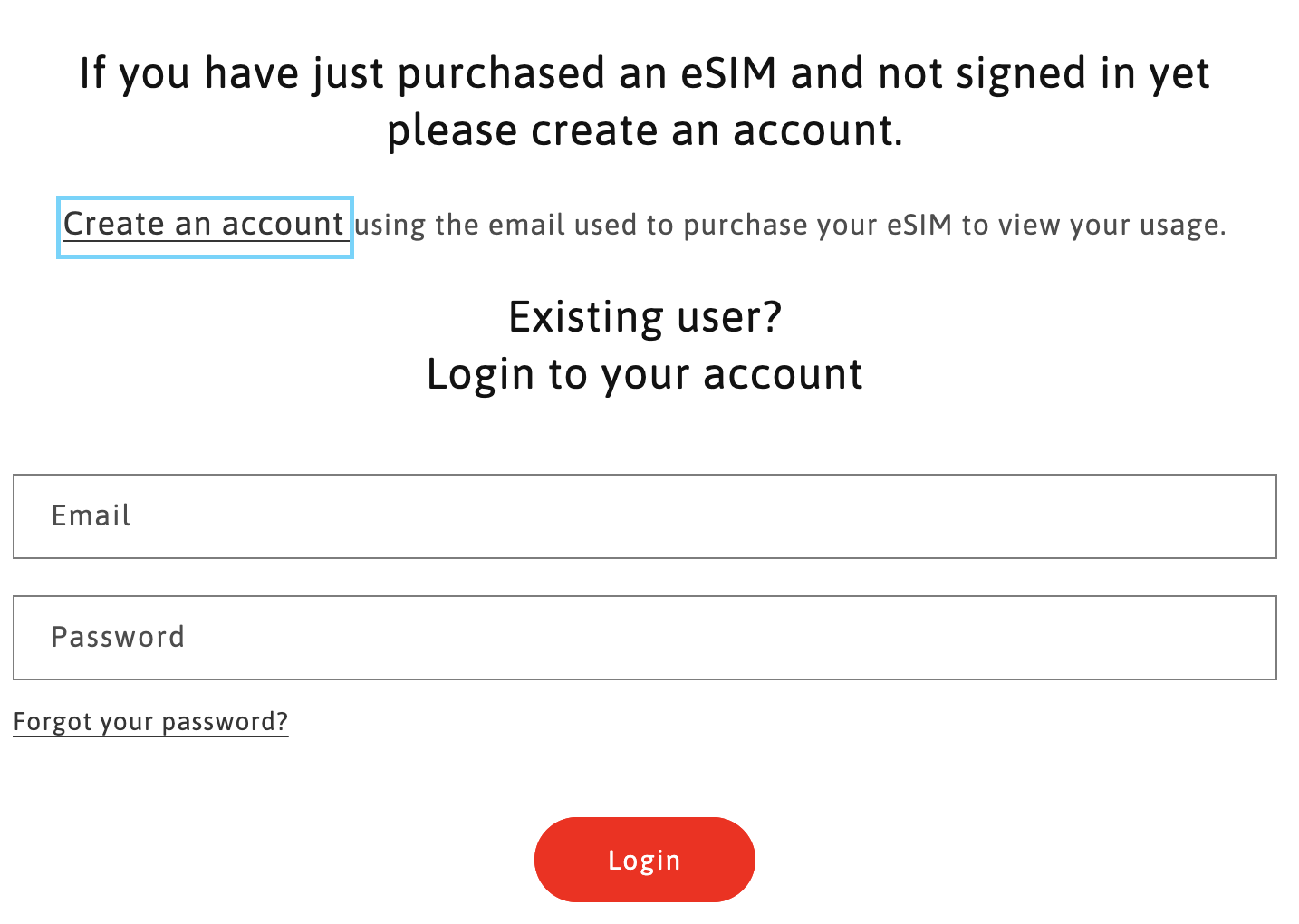Click the right end of the Password field

coord(1241,638)
